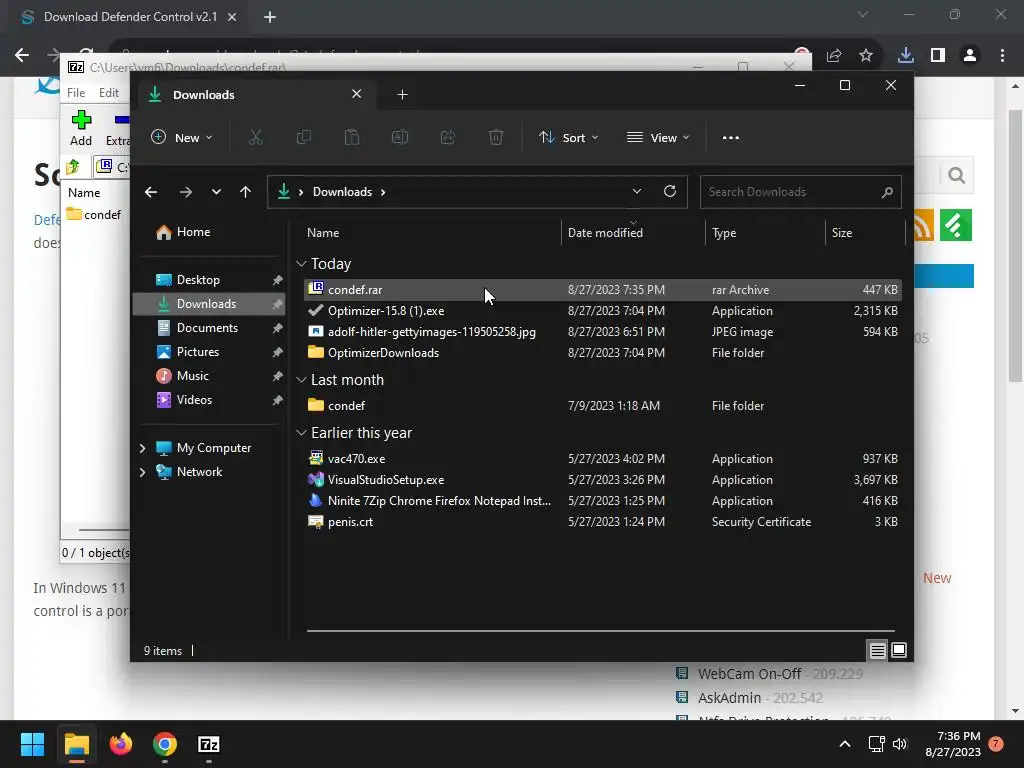This screenshot has width=1024, height=768.
Task: Go back using Explorer back arrow
Action: pos(151,192)
